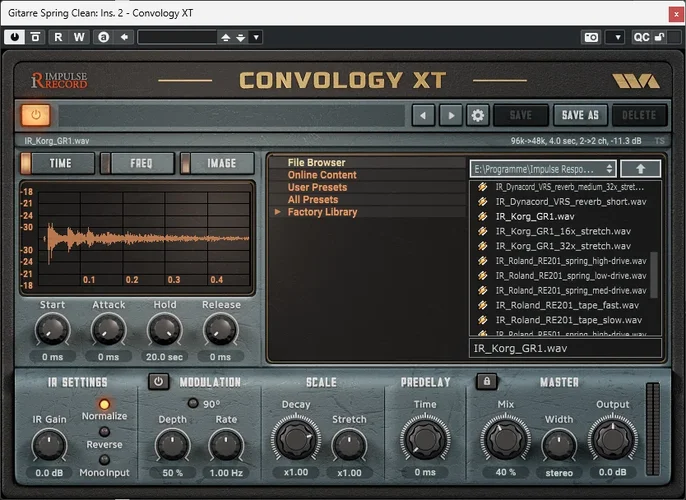Switch to the FREQ view tab
The image size is (686, 500).
click(142, 163)
